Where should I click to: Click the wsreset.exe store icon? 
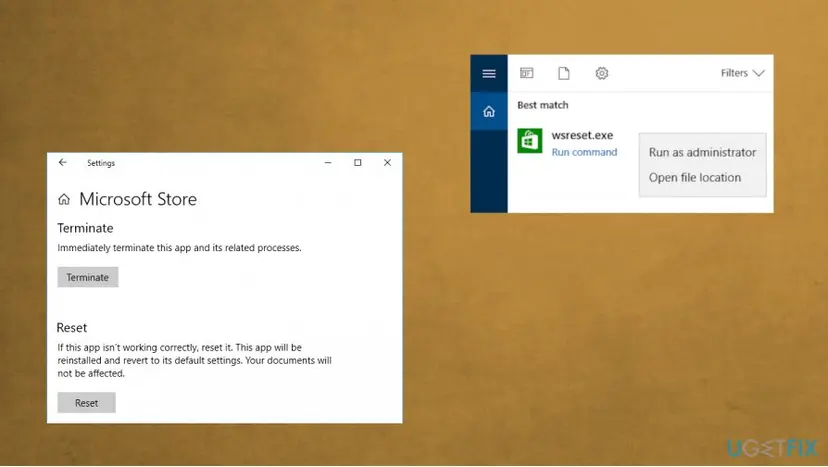pyautogui.click(x=530, y=141)
